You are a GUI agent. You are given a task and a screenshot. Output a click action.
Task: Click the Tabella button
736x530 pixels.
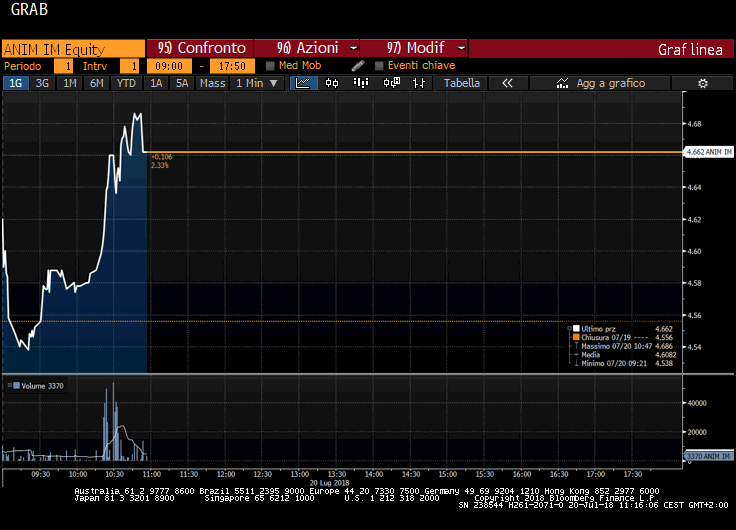pyautogui.click(x=462, y=83)
